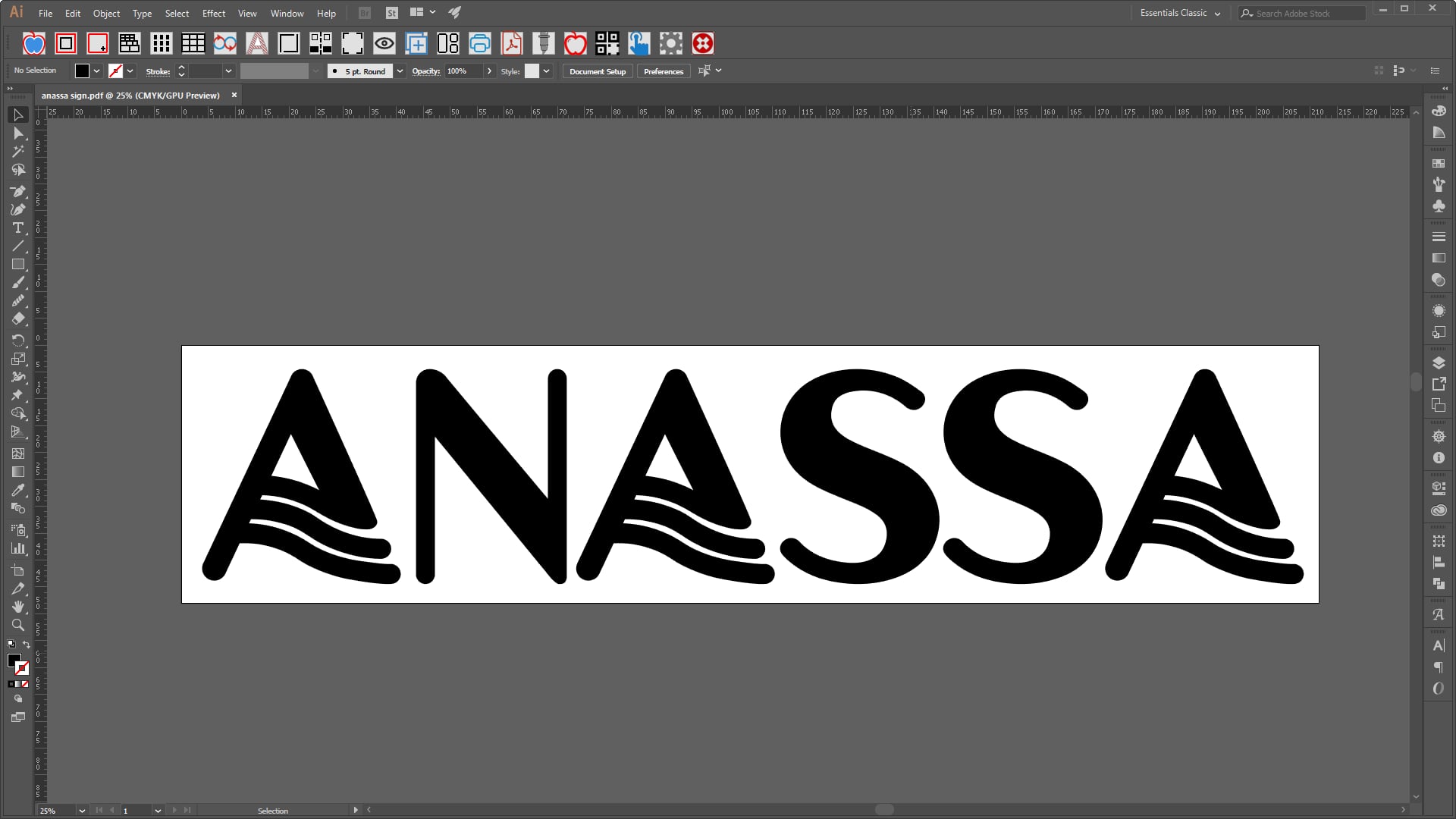1456x819 pixels.
Task: Toggle GPU performance rocket icon
Action: click(x=455, y=13)
